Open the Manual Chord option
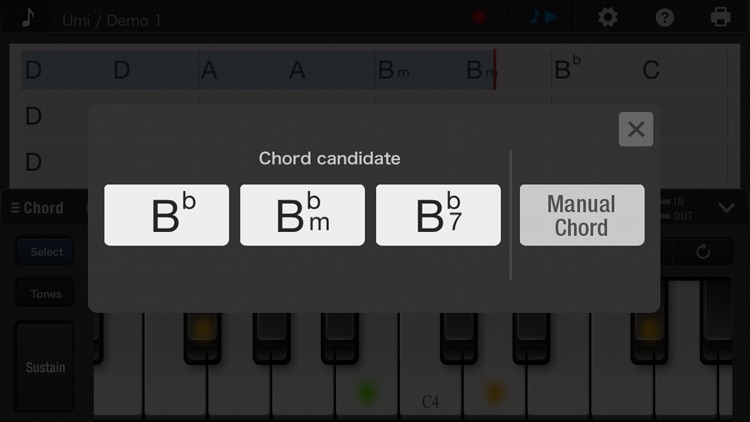This screenshot has width=750, height=422. pyautogui.click(x=582, y=215)
